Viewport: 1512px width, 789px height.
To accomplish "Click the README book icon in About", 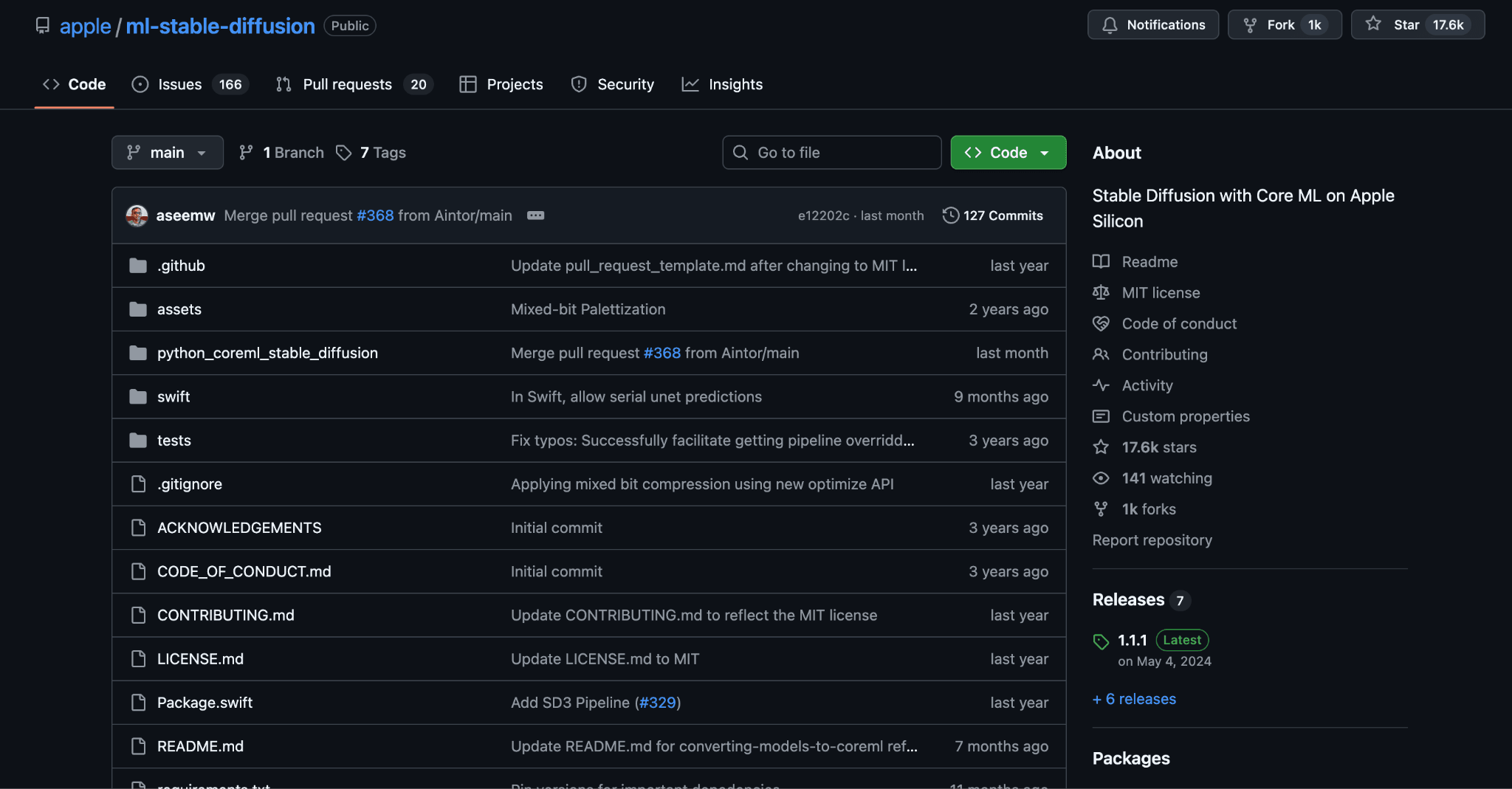I will 1101,261.
